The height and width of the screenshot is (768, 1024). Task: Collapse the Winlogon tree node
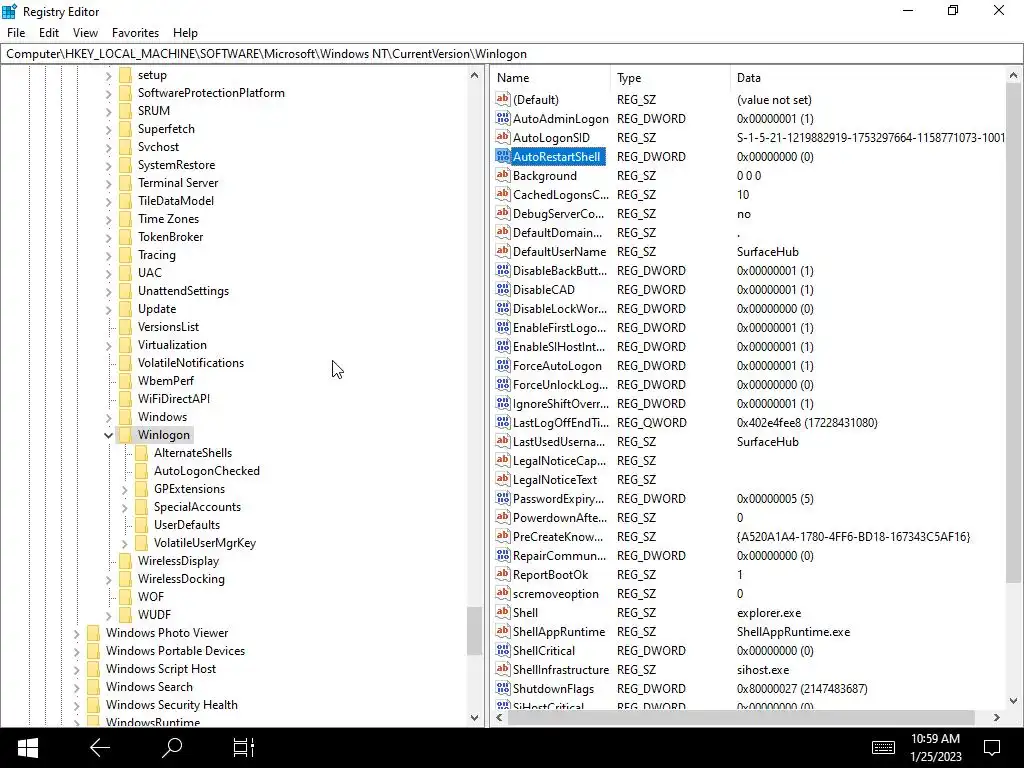[108, 435]
